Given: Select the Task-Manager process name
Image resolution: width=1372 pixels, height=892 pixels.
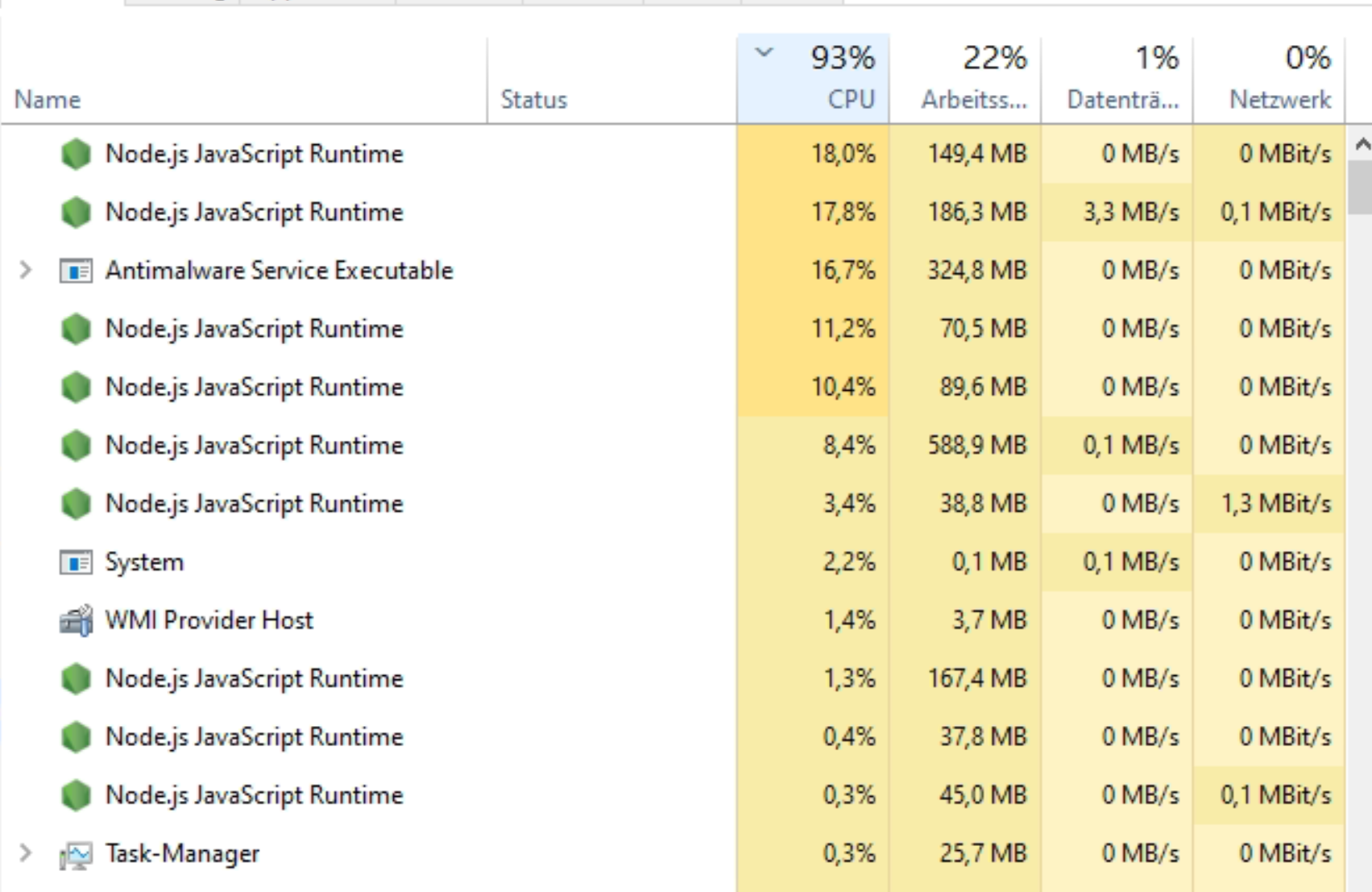Looking at the screenshot, I should (x=182, y=853).
